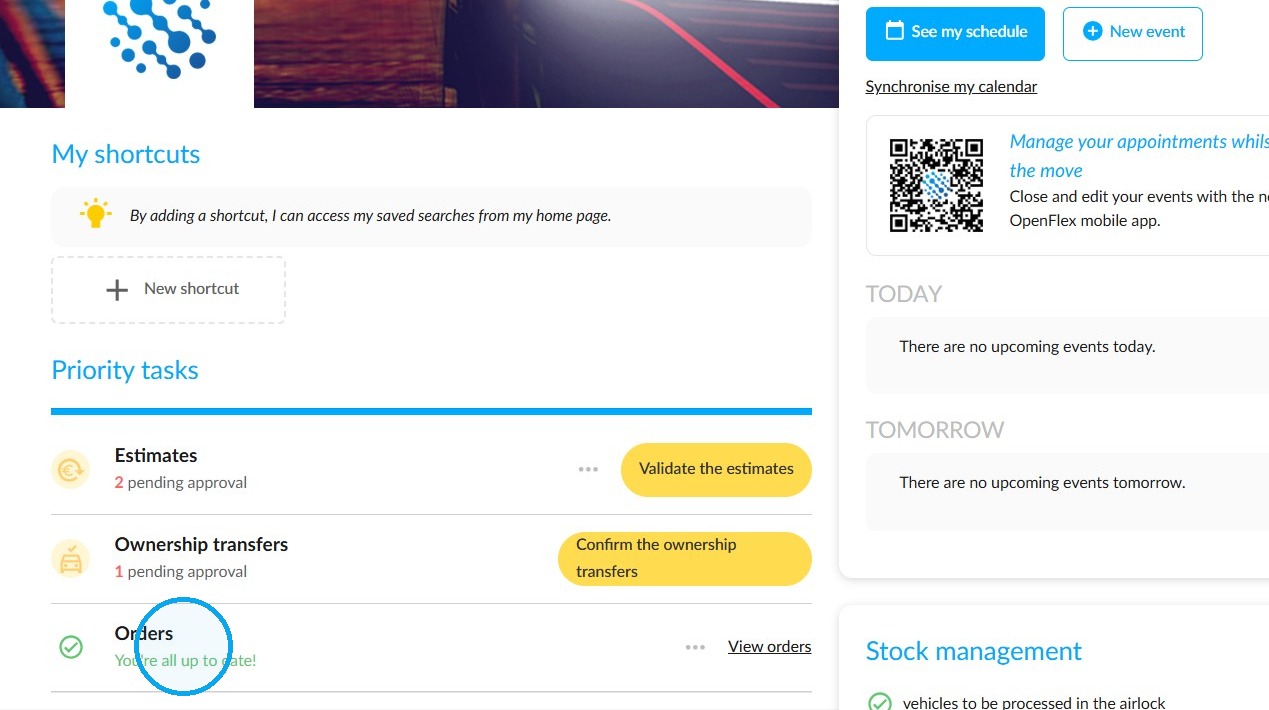This screenshot has width=1269, height=710.
Task: Open the View orders link
Action: point(769,647)
